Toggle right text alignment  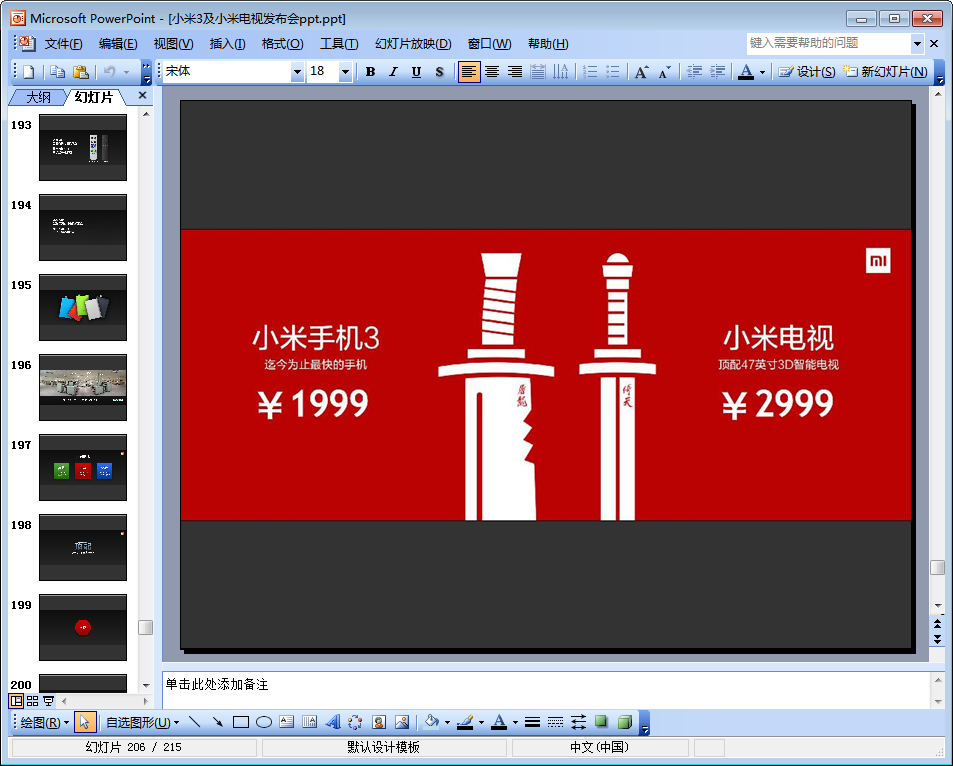(x=515, y=72)
